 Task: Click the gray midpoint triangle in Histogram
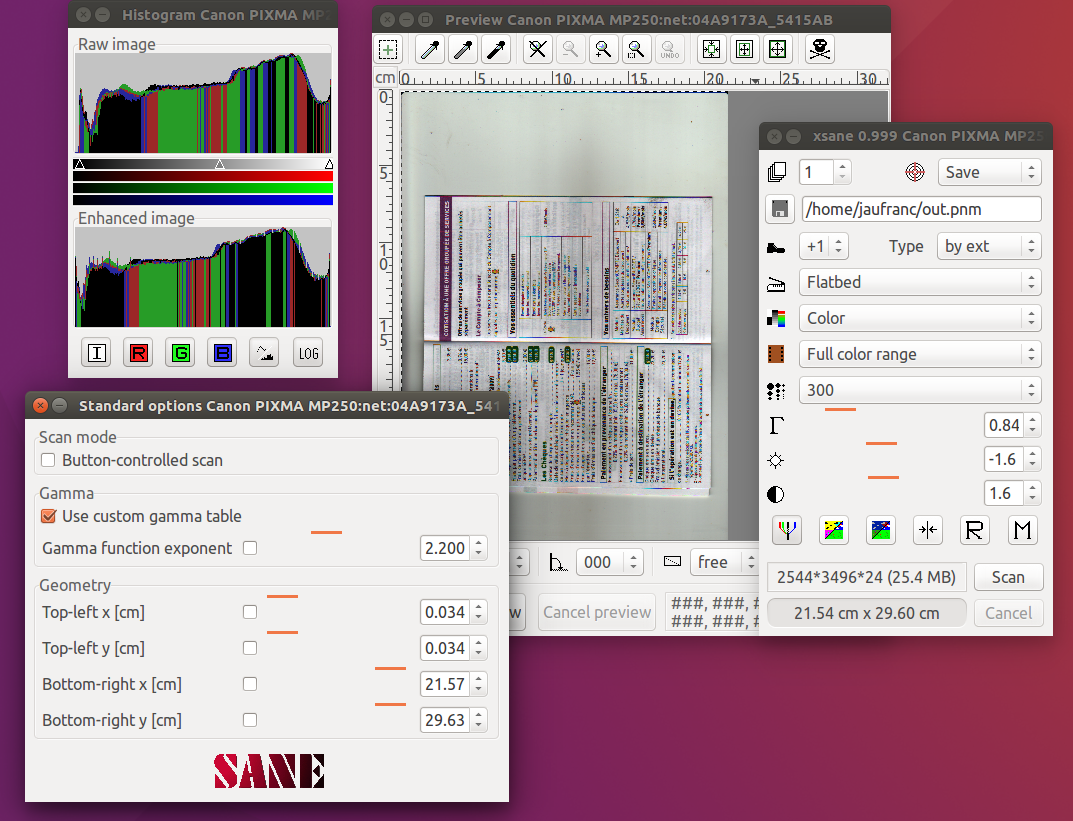click(220, 164)
